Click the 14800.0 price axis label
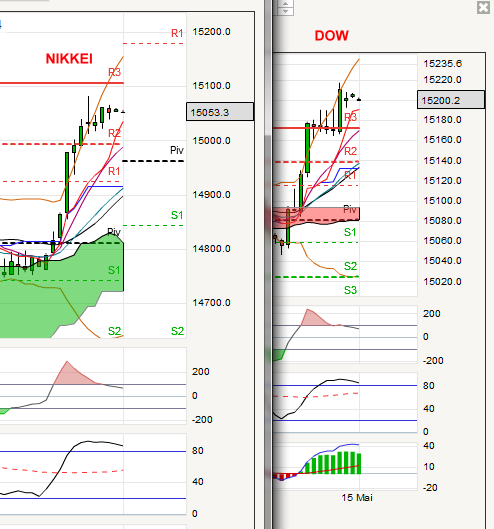 (x=212, y=249)
